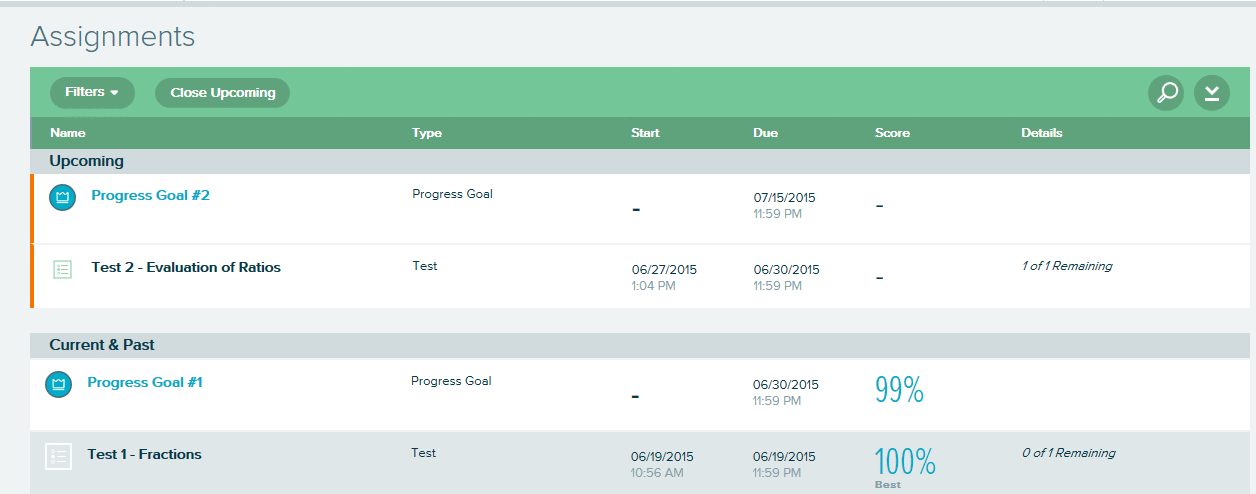
Task: Click the Test 1 Fractions checklist icon
Action: tap(59, 456)
